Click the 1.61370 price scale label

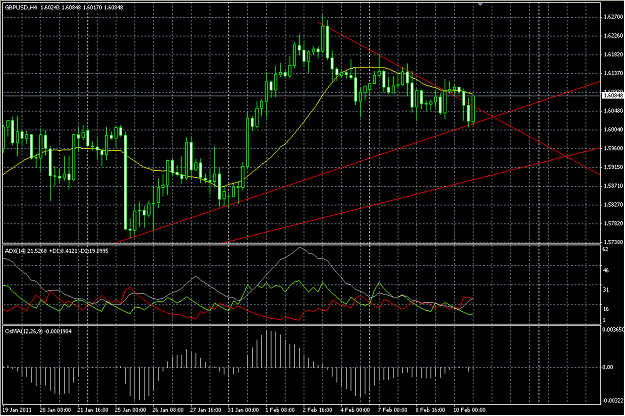[613, 73]
